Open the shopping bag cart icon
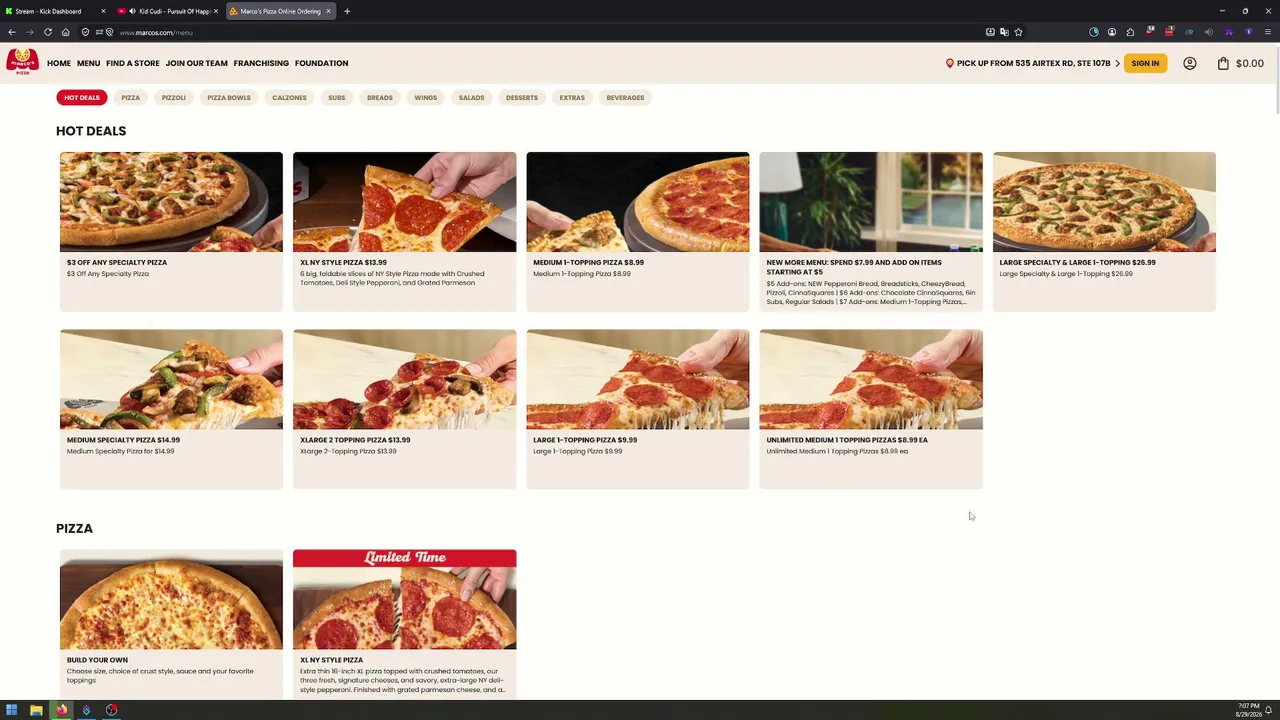Screen dimensions: 1280x720 [x=1223, y=63]
